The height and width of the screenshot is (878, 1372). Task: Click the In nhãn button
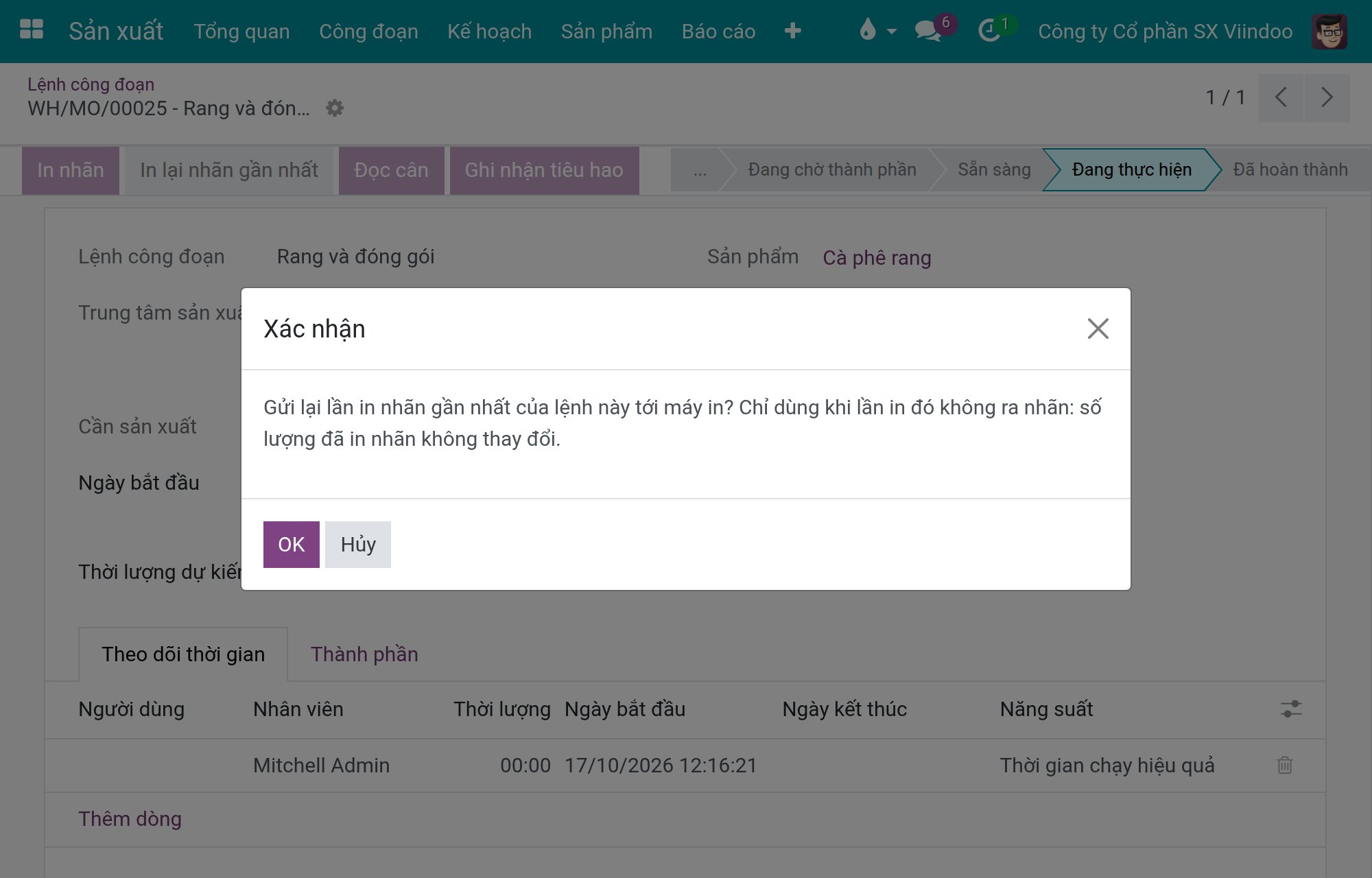pyautogui.click(x=71, y=170)
